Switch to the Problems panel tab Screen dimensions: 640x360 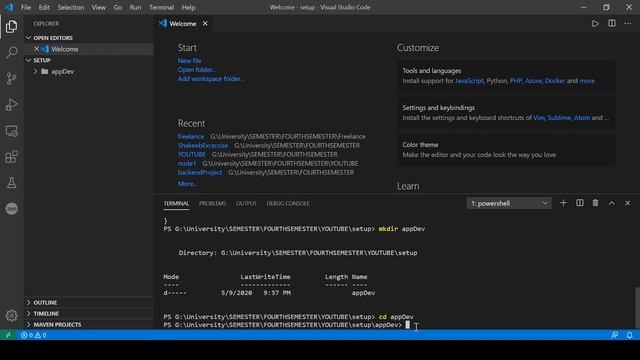(212, 203)
